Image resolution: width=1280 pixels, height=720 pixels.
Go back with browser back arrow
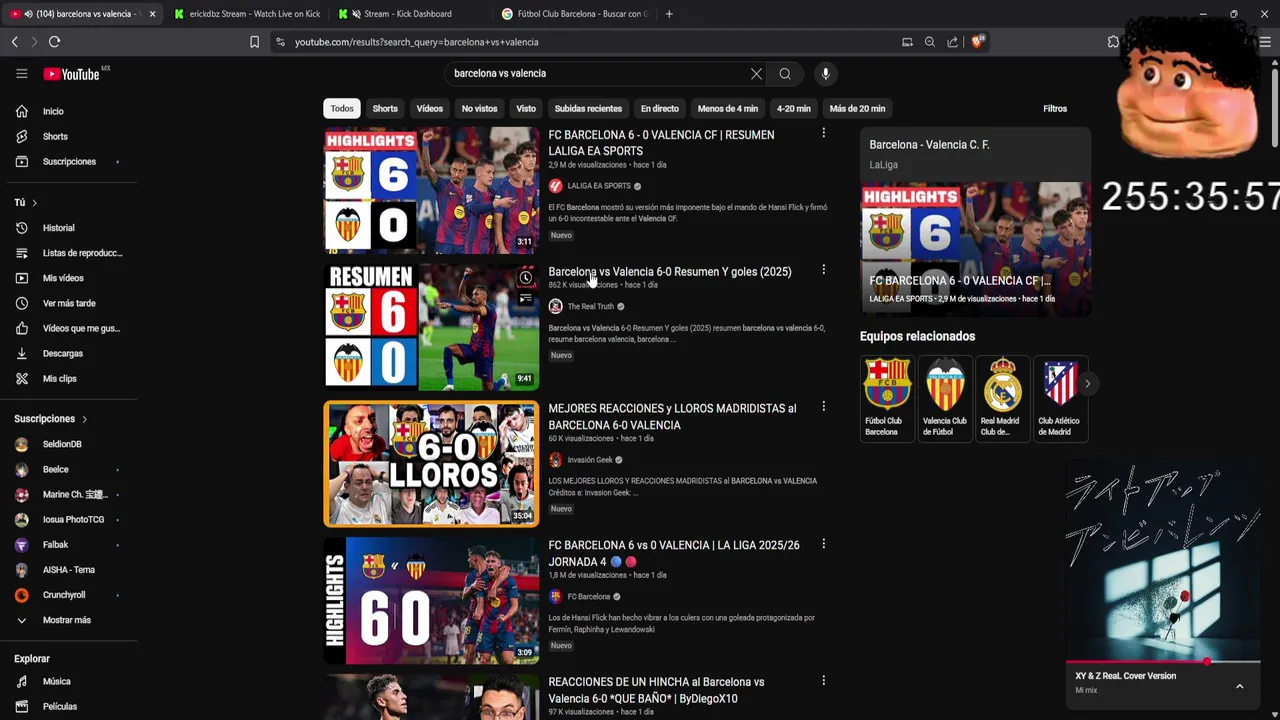pos(14,42)
